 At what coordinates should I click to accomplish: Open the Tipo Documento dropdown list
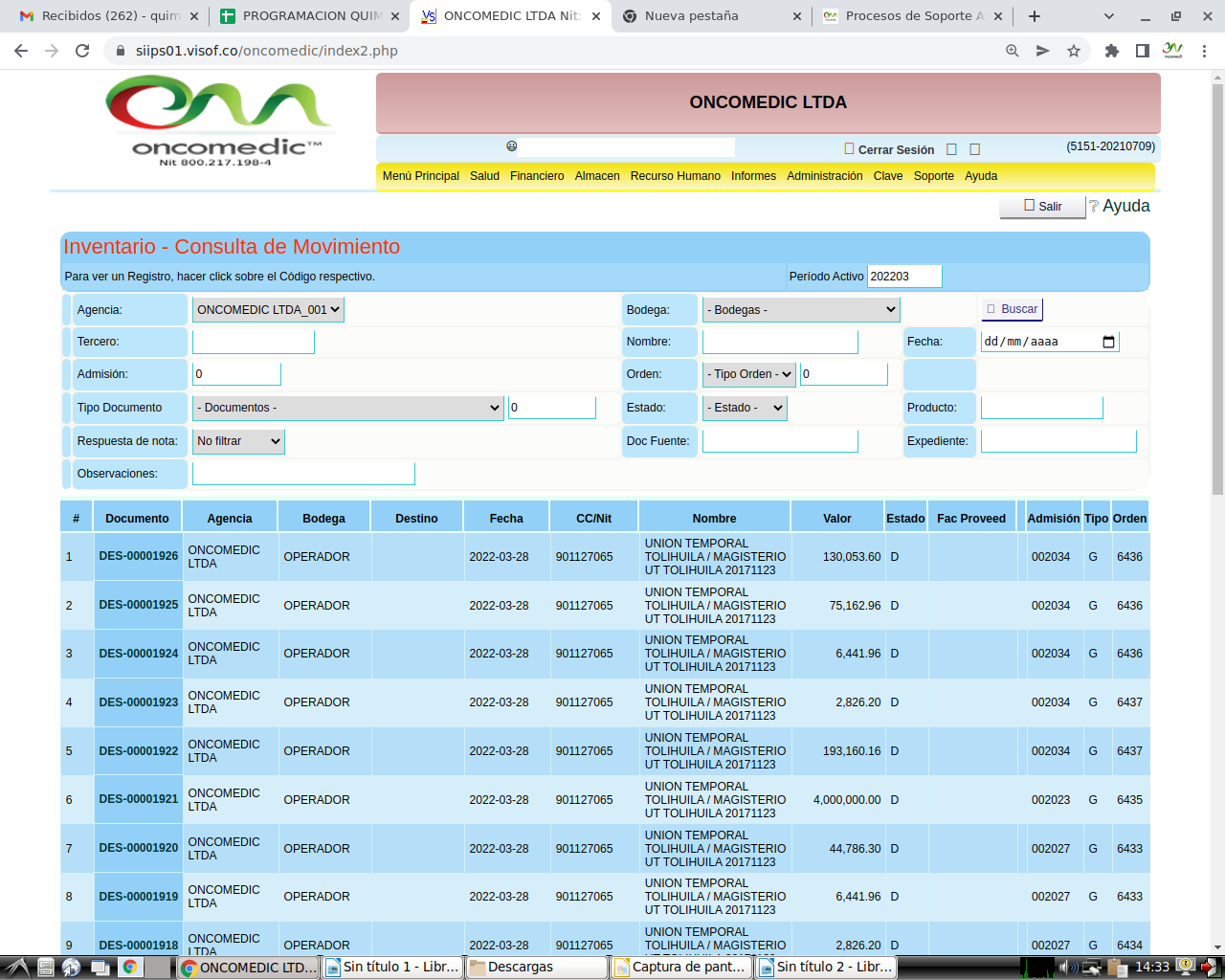pyautogui.click(x=348, y=408)
